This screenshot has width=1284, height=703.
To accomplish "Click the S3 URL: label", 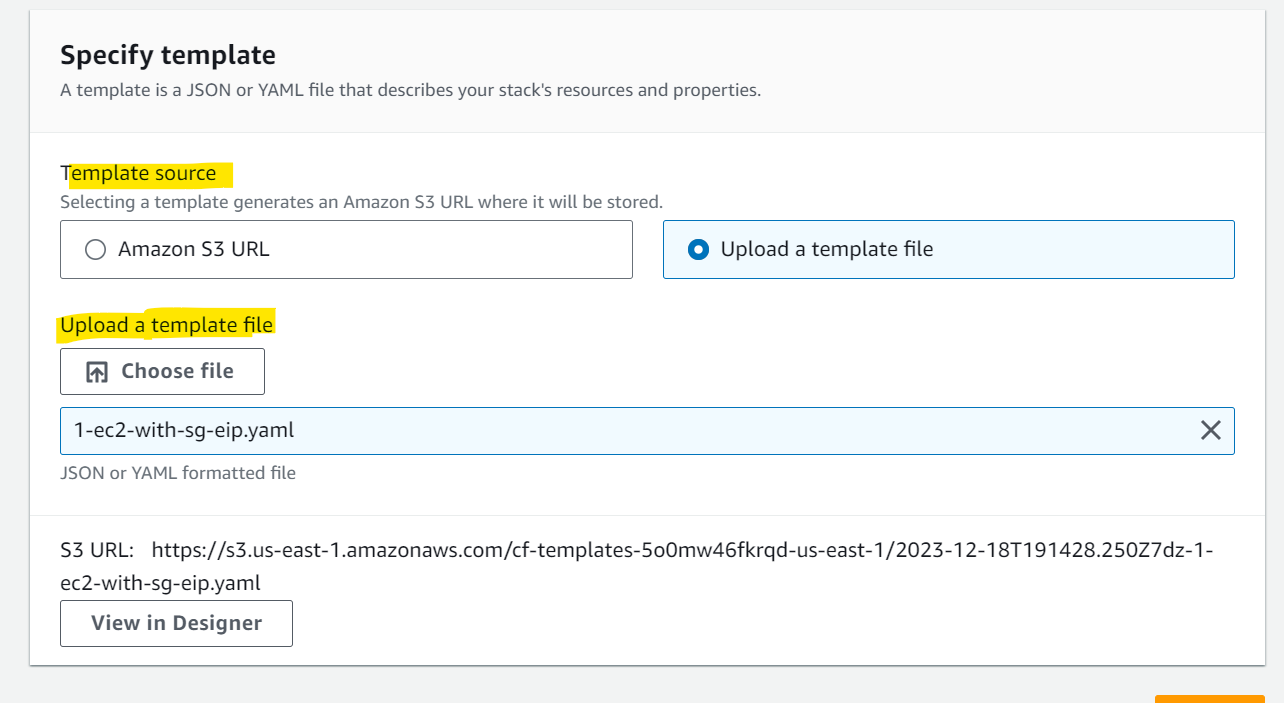I will click(99, 551).
